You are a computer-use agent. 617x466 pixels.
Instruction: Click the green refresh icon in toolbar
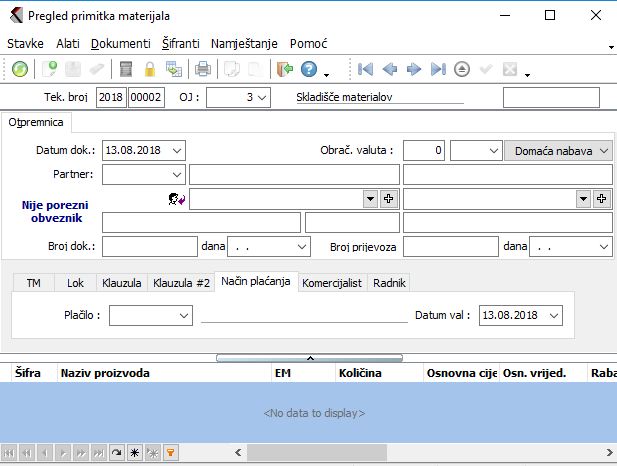pos(20,69)
